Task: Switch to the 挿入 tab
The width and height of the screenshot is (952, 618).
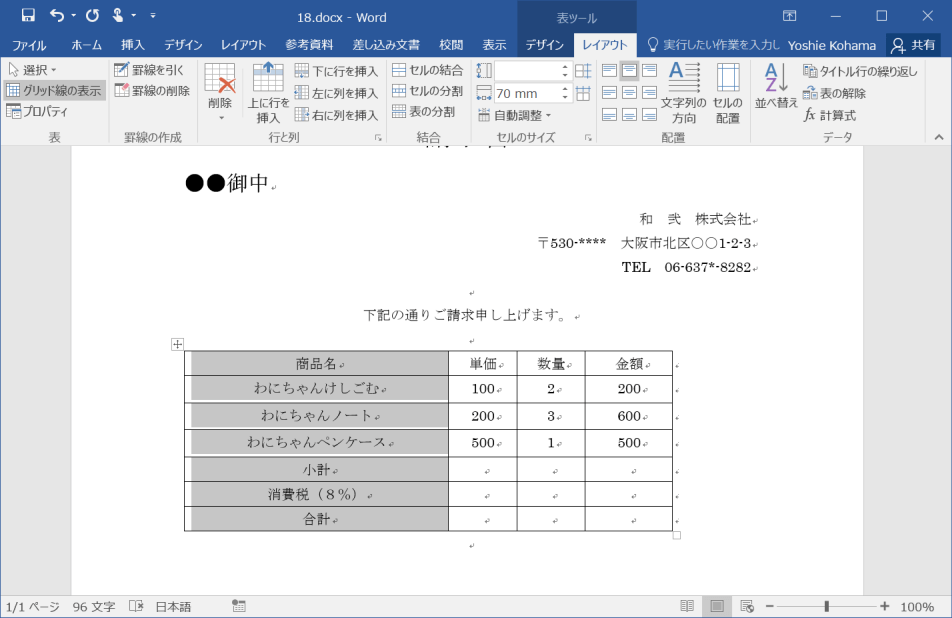Action: pos(132,45)
